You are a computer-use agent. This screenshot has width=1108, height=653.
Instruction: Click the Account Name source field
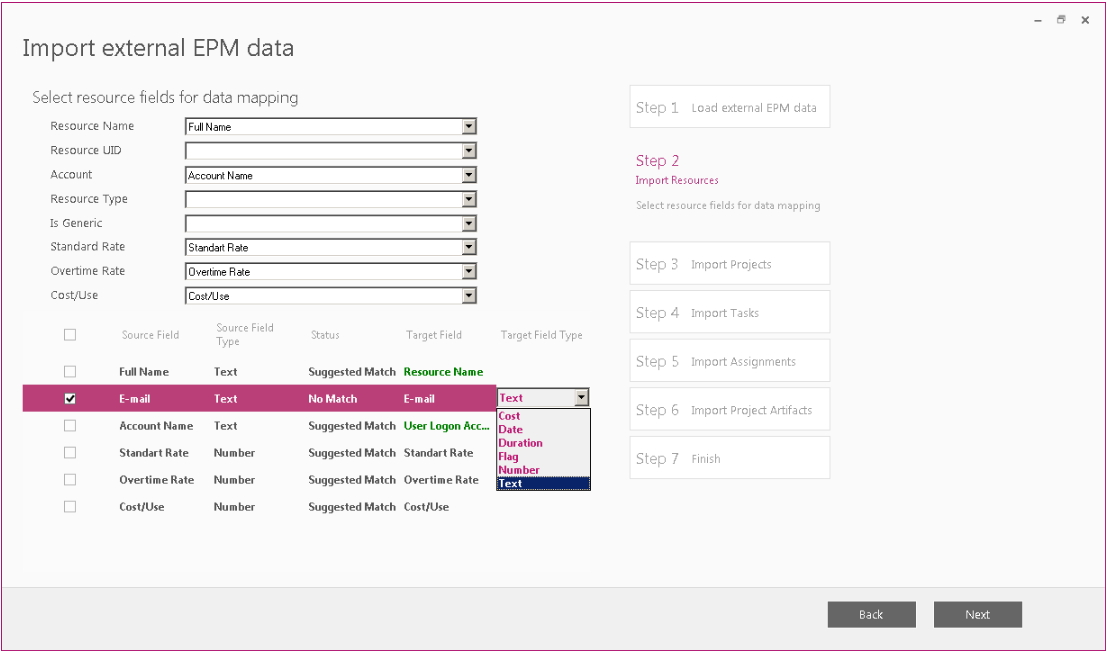[x=156, y=425]
